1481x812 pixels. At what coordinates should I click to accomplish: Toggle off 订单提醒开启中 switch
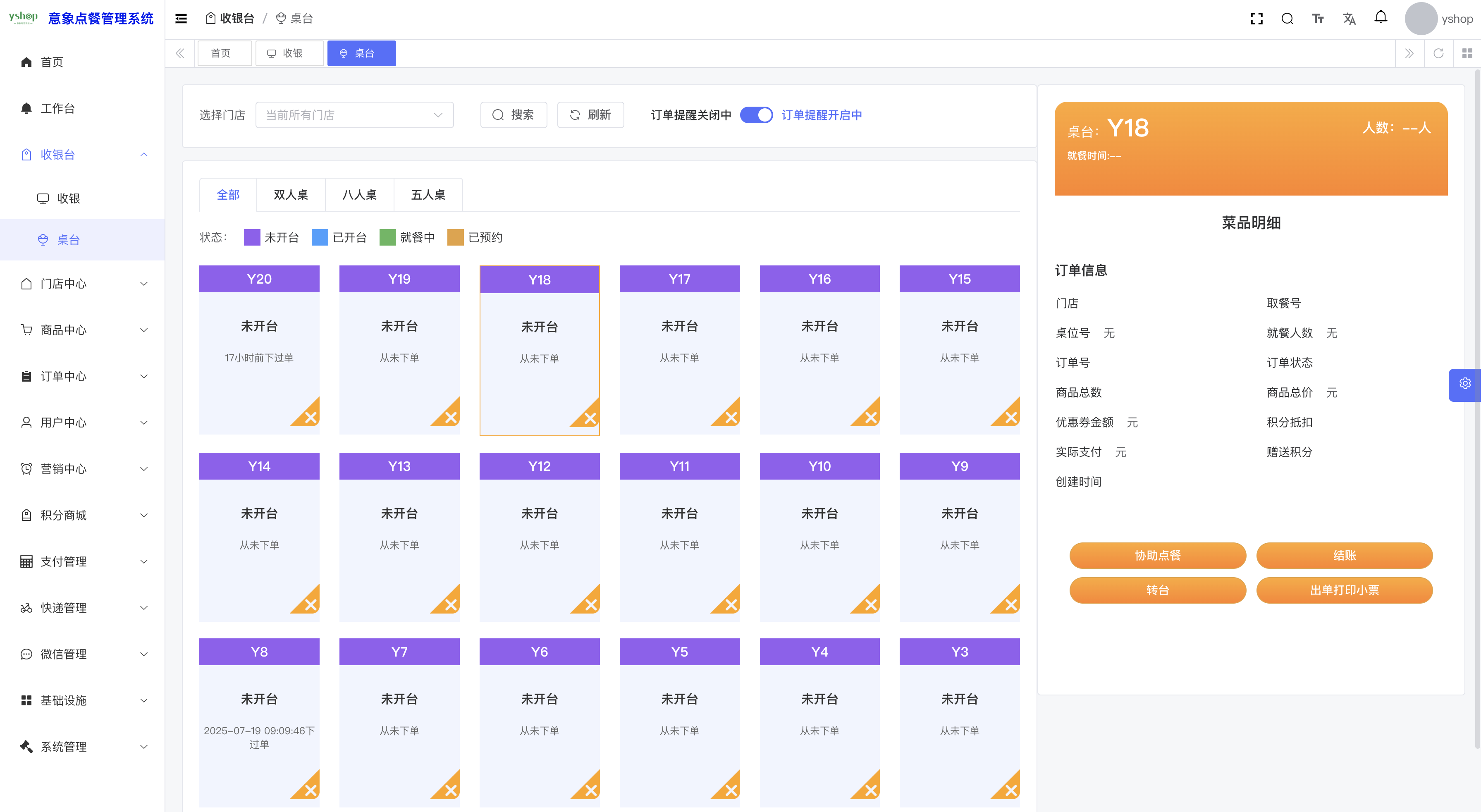(x=757, y=115)
